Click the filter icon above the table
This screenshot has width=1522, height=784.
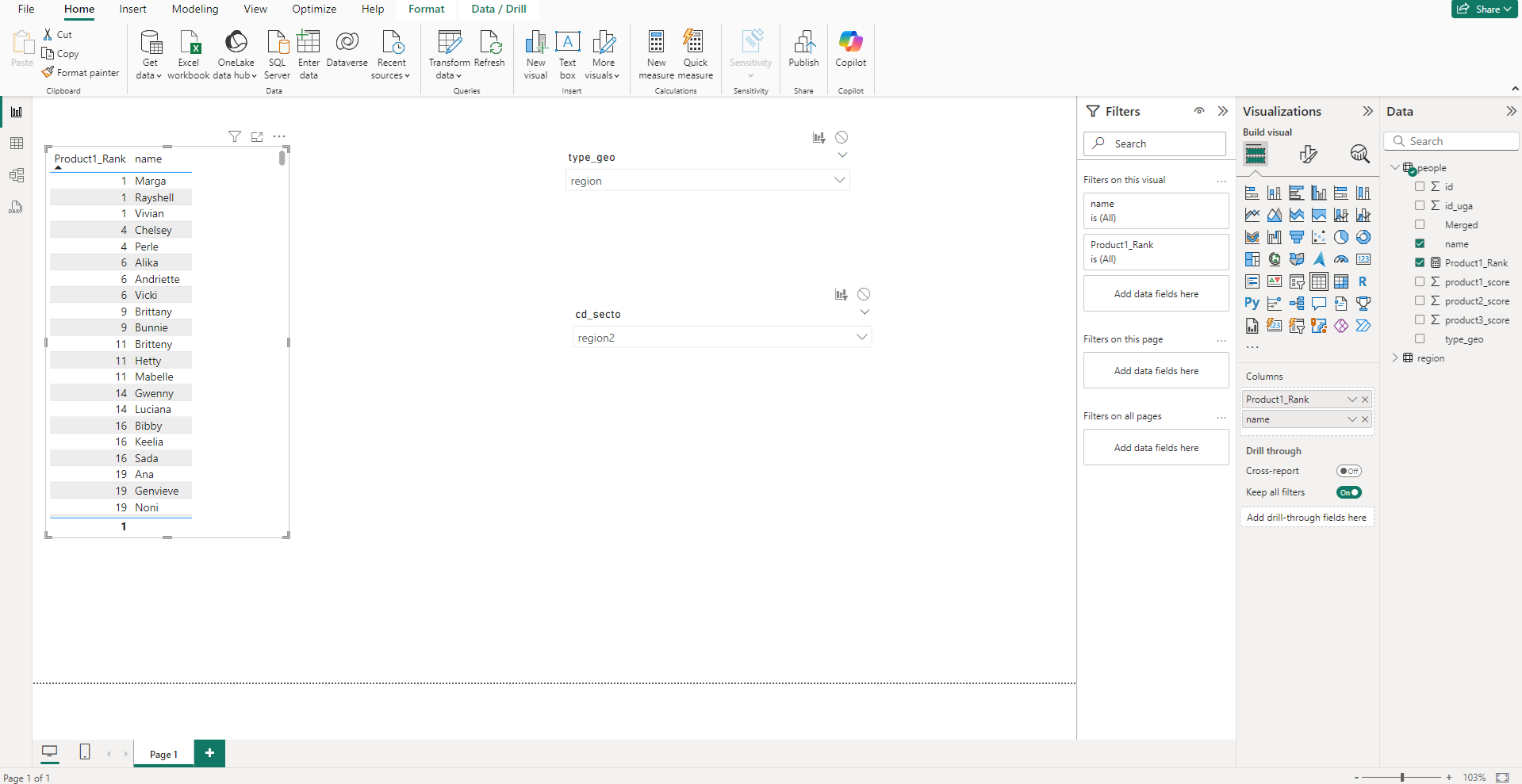[x=235, y=137]
